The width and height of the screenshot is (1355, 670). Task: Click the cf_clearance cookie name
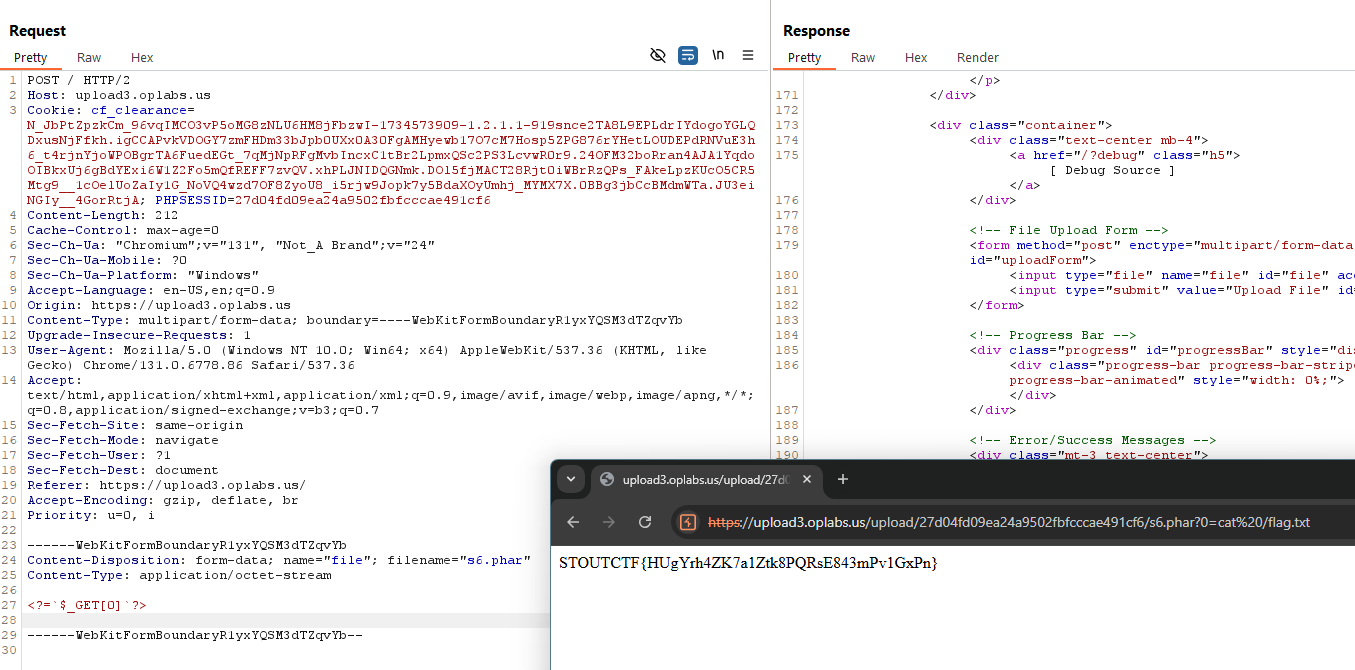[139, 110]
